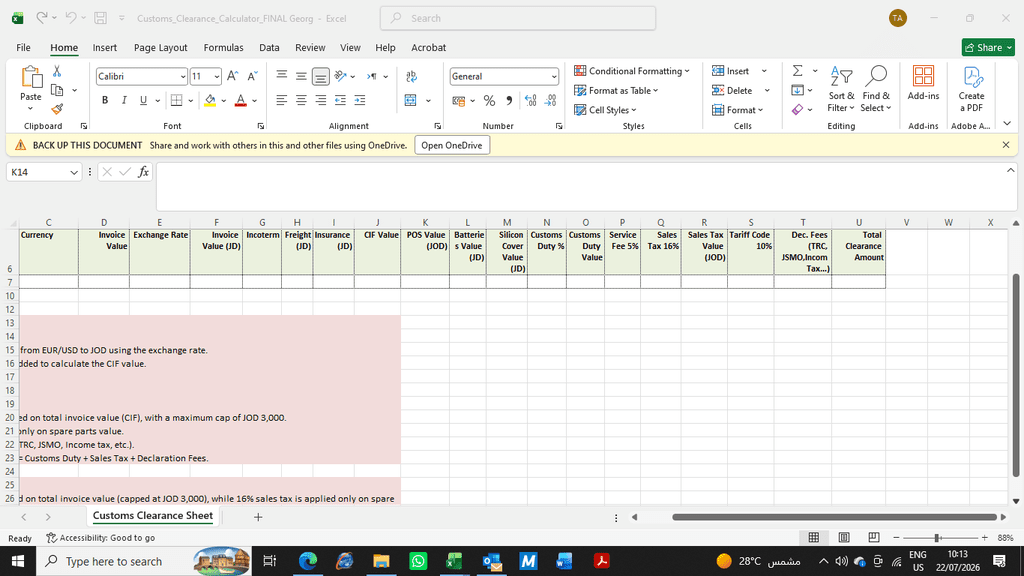
Task: Switch to the Page Layout tab
Action: click(161, 48)
